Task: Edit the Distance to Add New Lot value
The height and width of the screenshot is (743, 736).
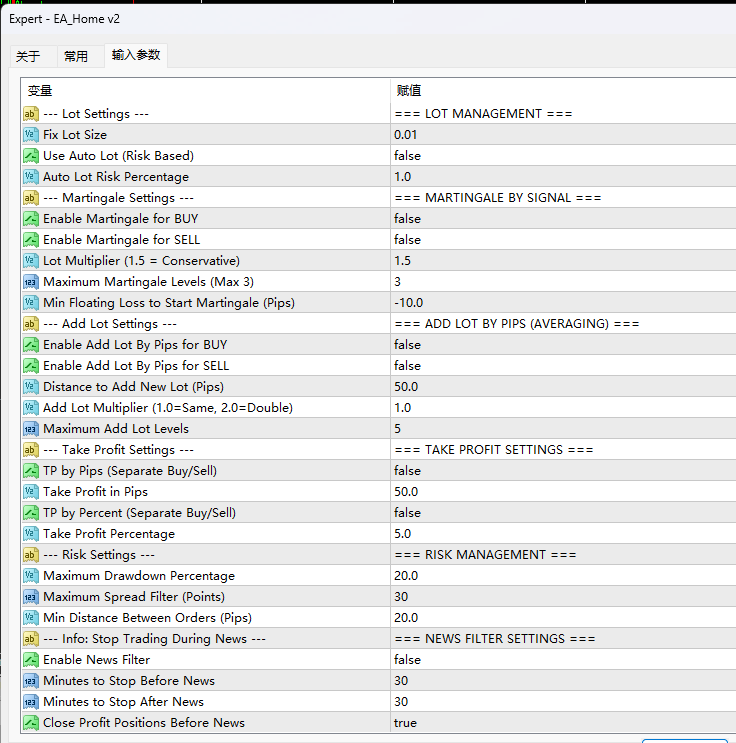Action: pos(406,387)
